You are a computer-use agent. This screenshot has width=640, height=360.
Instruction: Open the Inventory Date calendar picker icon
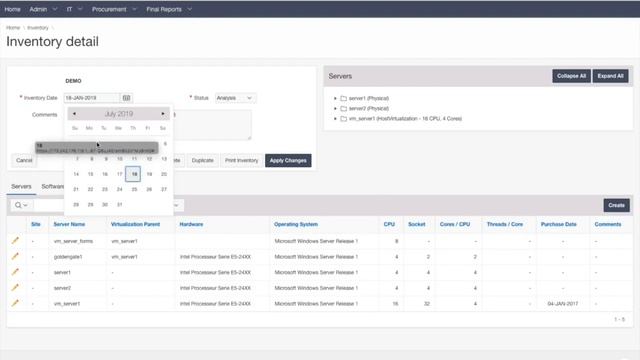127,98
